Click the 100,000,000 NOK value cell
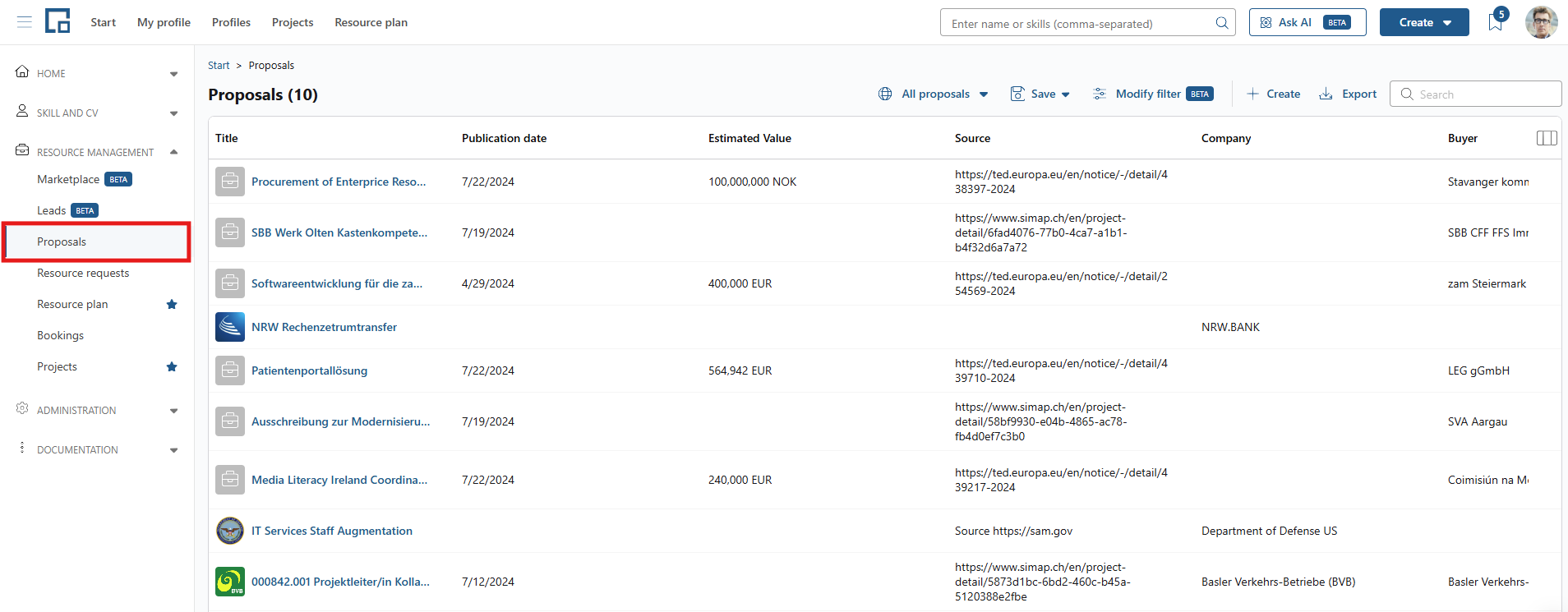The width and height of the screenshot is (1568, 612). (752, 182)
